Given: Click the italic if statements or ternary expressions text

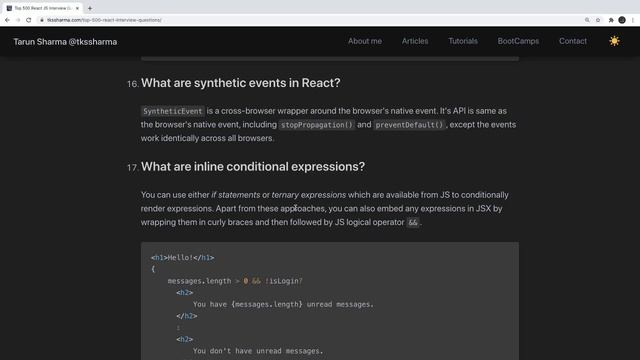Looking at the screenshot, I should [278, 195].
